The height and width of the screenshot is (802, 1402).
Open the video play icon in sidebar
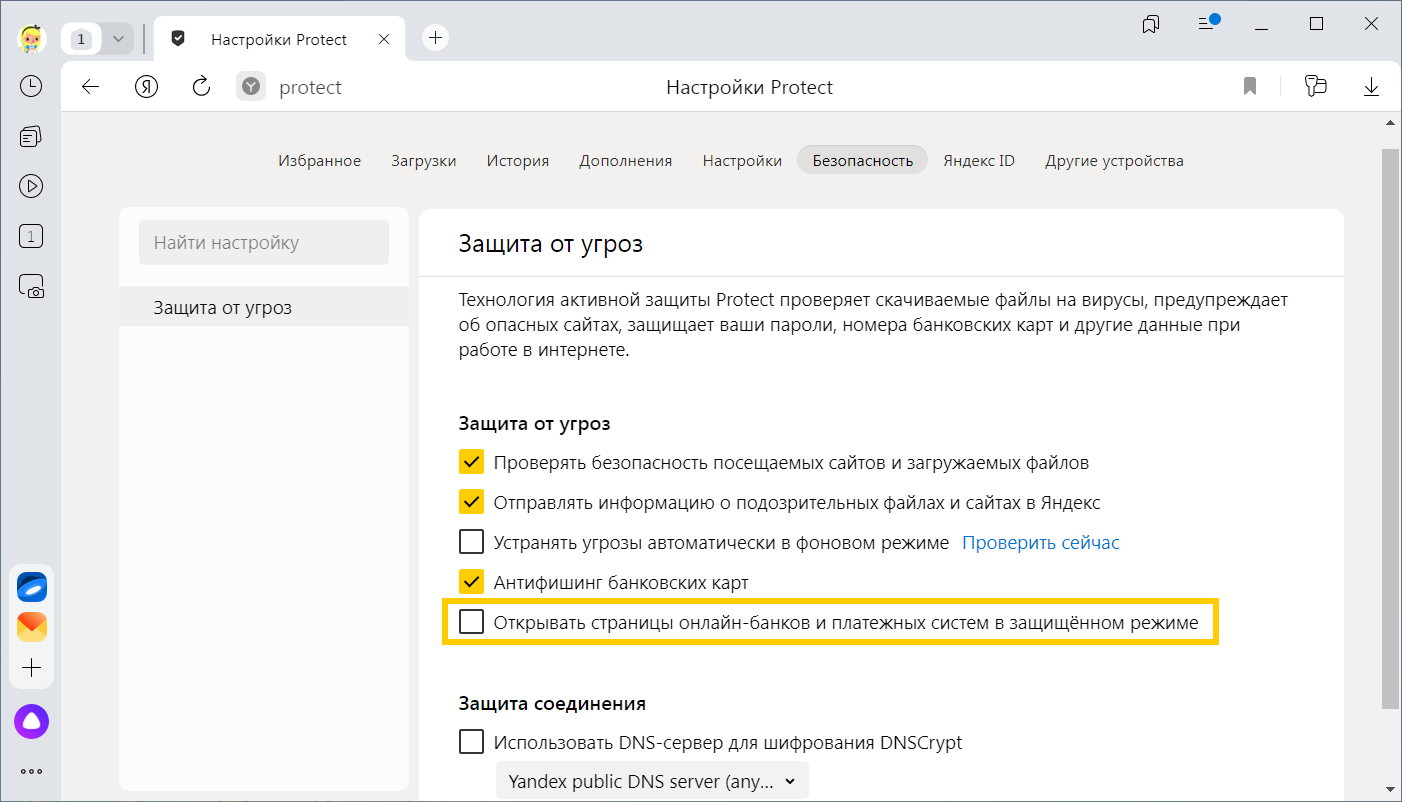(31, 186)
